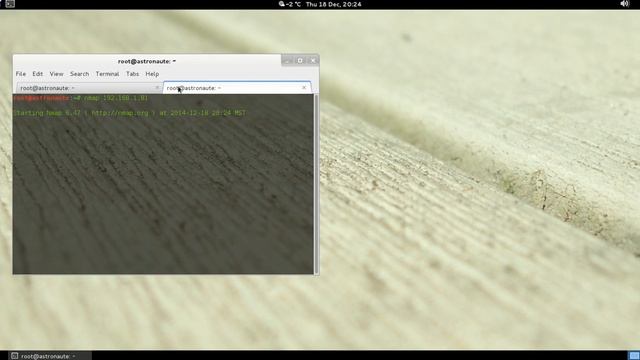Screen dimensions: 640x360
Task: Open the Activities icon in top bar
Action: tap(10, 4)
